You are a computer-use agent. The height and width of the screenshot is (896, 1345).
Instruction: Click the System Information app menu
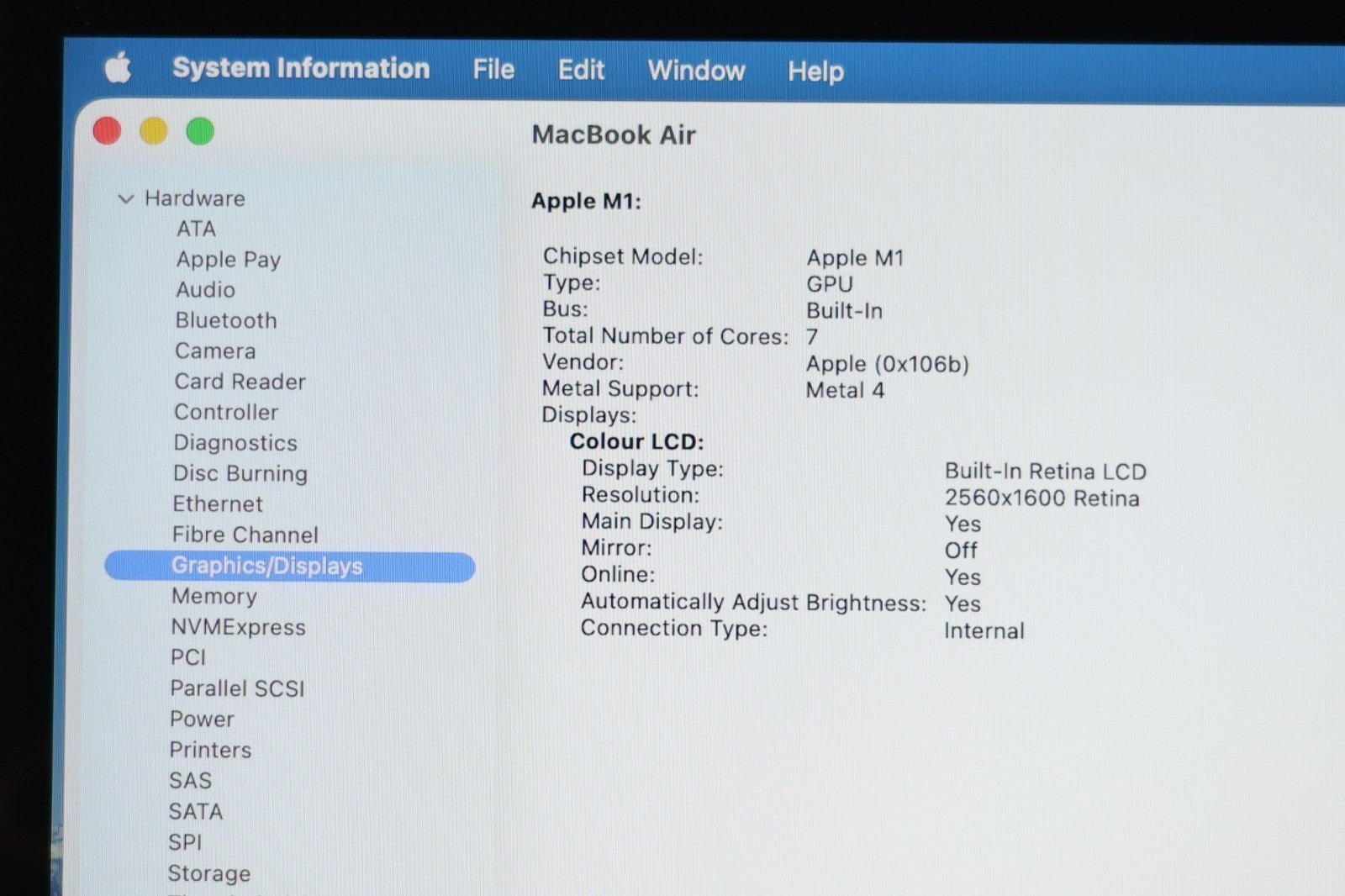pos(301,68)
